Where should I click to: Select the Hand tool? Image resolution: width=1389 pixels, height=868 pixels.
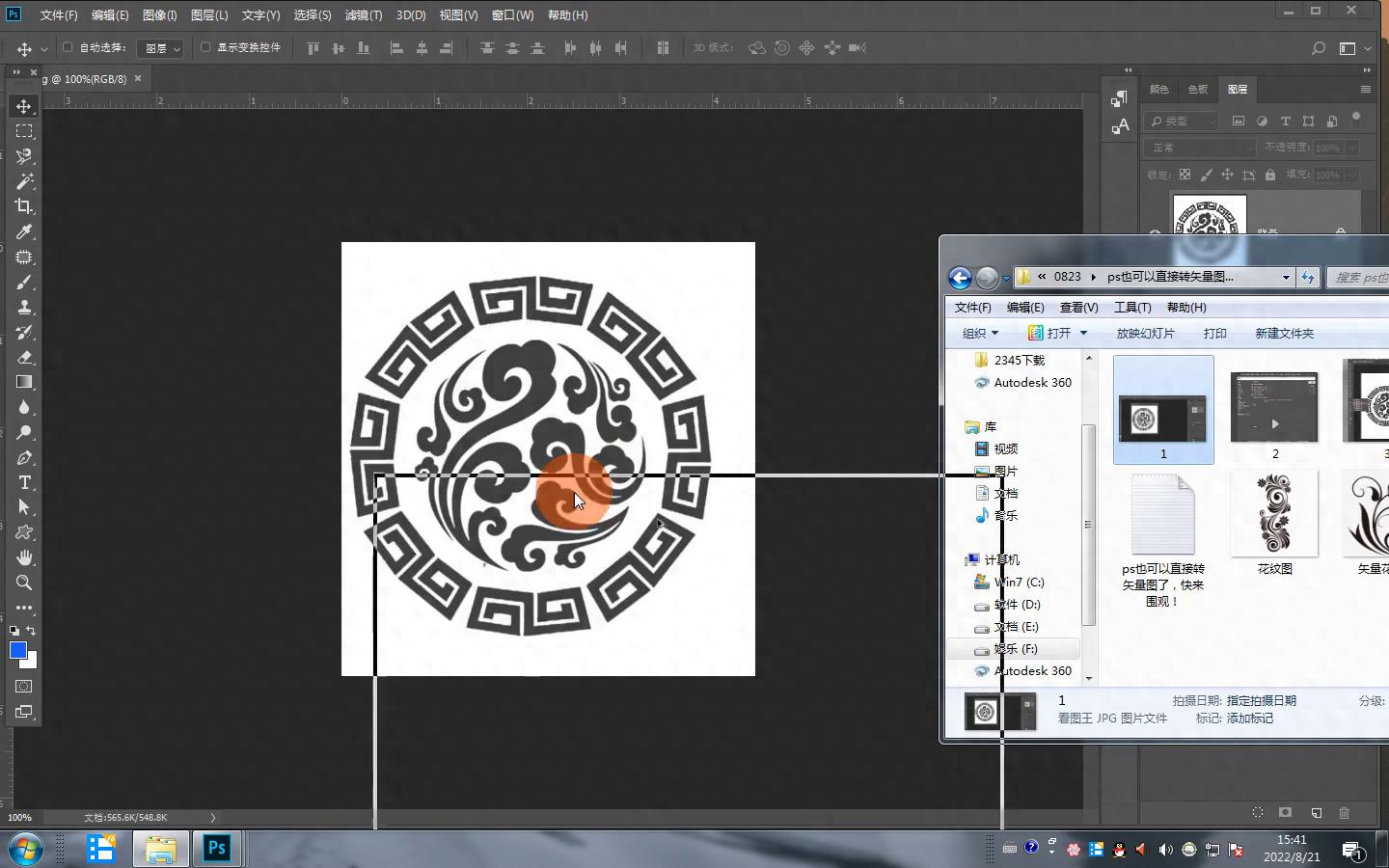tap(24, 557)
